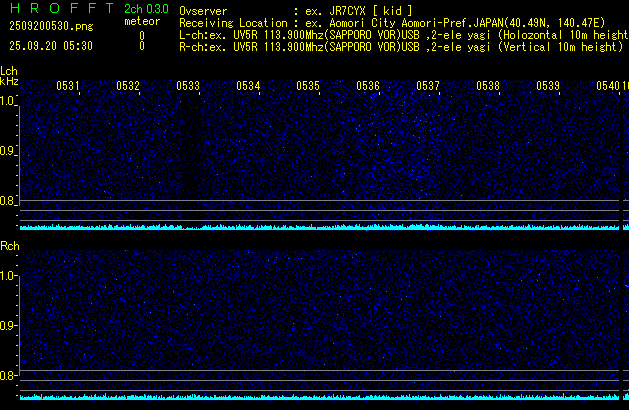
Task: Select the 2ch 0.30 version label
Action: [146, 9]
